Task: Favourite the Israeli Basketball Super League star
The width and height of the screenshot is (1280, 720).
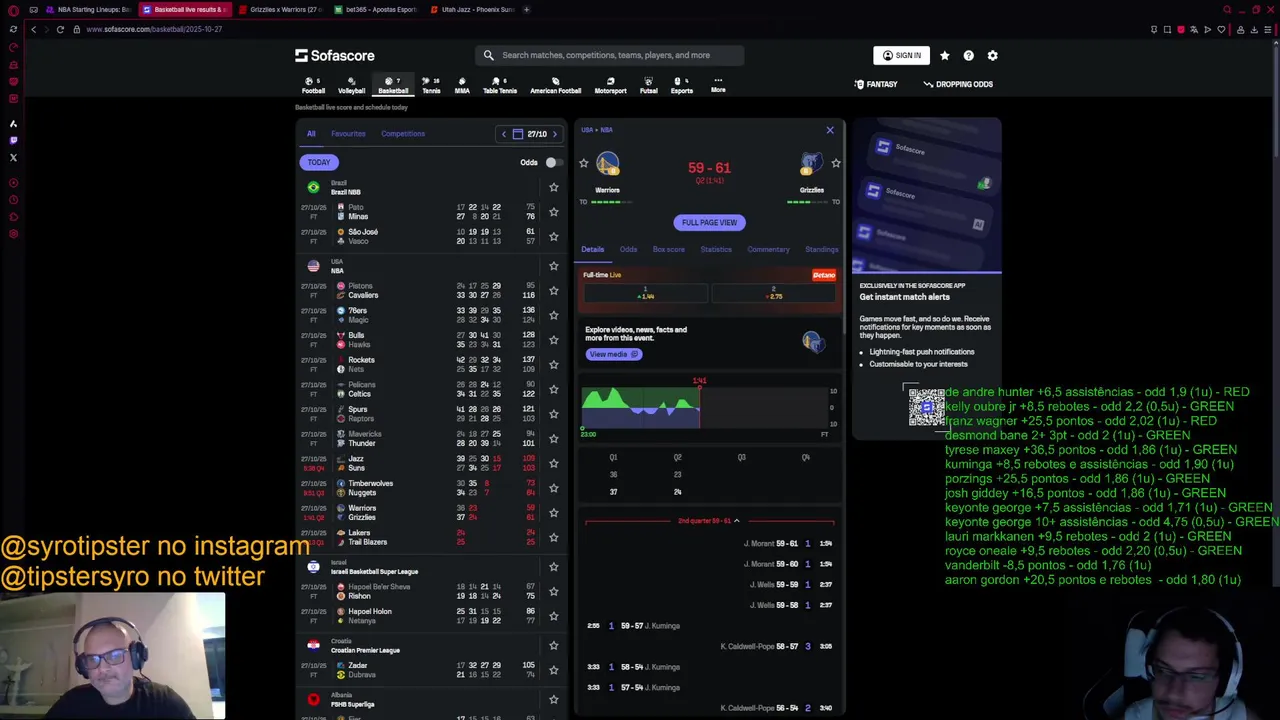Action: (553, 567)
